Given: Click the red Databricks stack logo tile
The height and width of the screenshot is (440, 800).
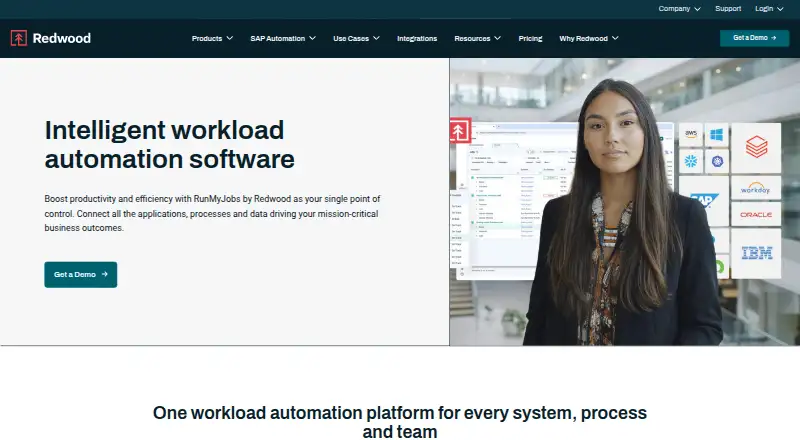Looking at the screenshot, I should click(x=756, y=148).
